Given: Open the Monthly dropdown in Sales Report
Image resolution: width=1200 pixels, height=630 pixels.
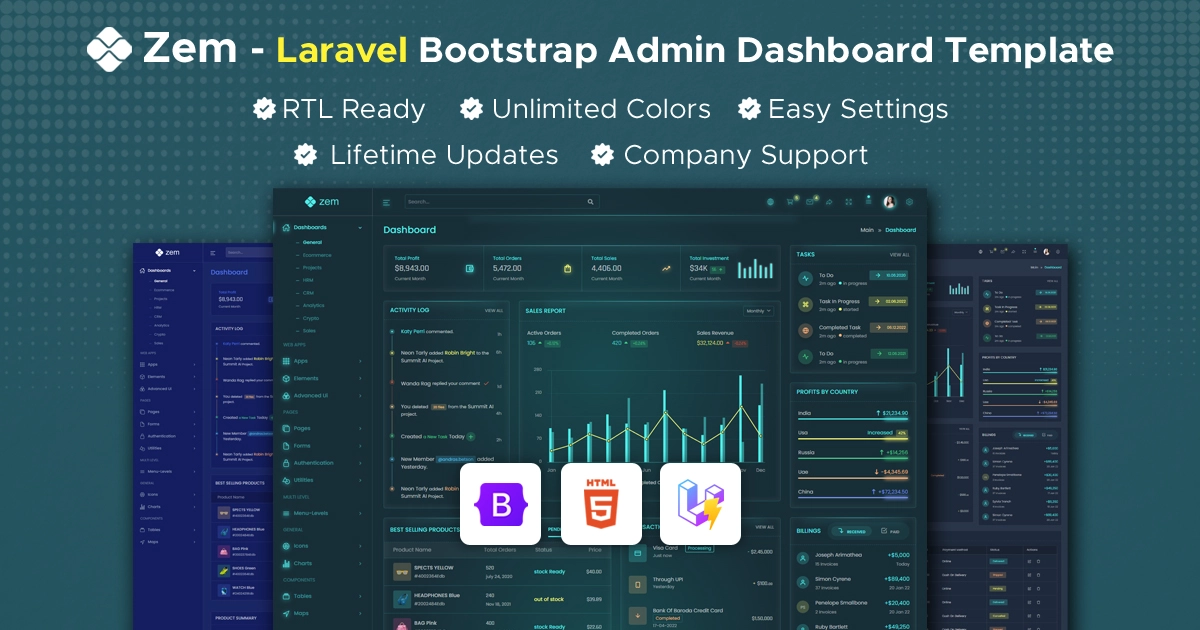Looking at the screenshot, I should [x=758, y=311].
